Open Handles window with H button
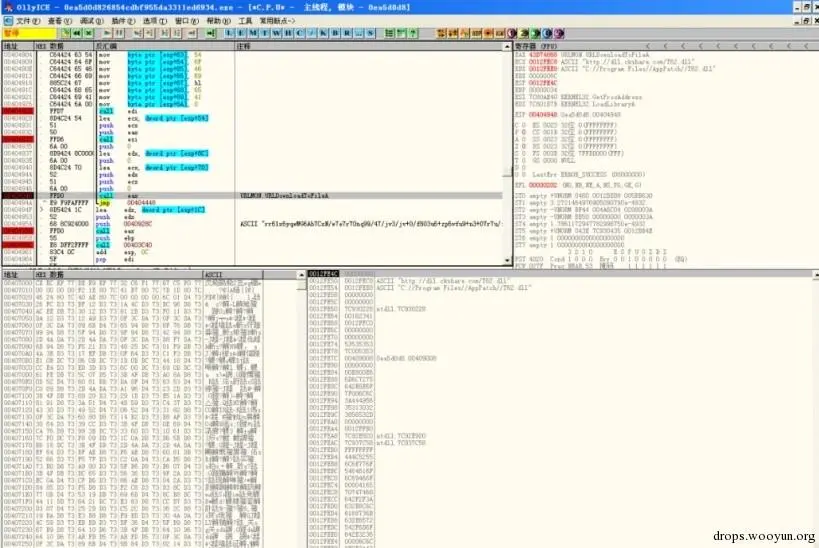Viewport: 819px width, 548px height. pyautogui.click(x=288, y=33)
